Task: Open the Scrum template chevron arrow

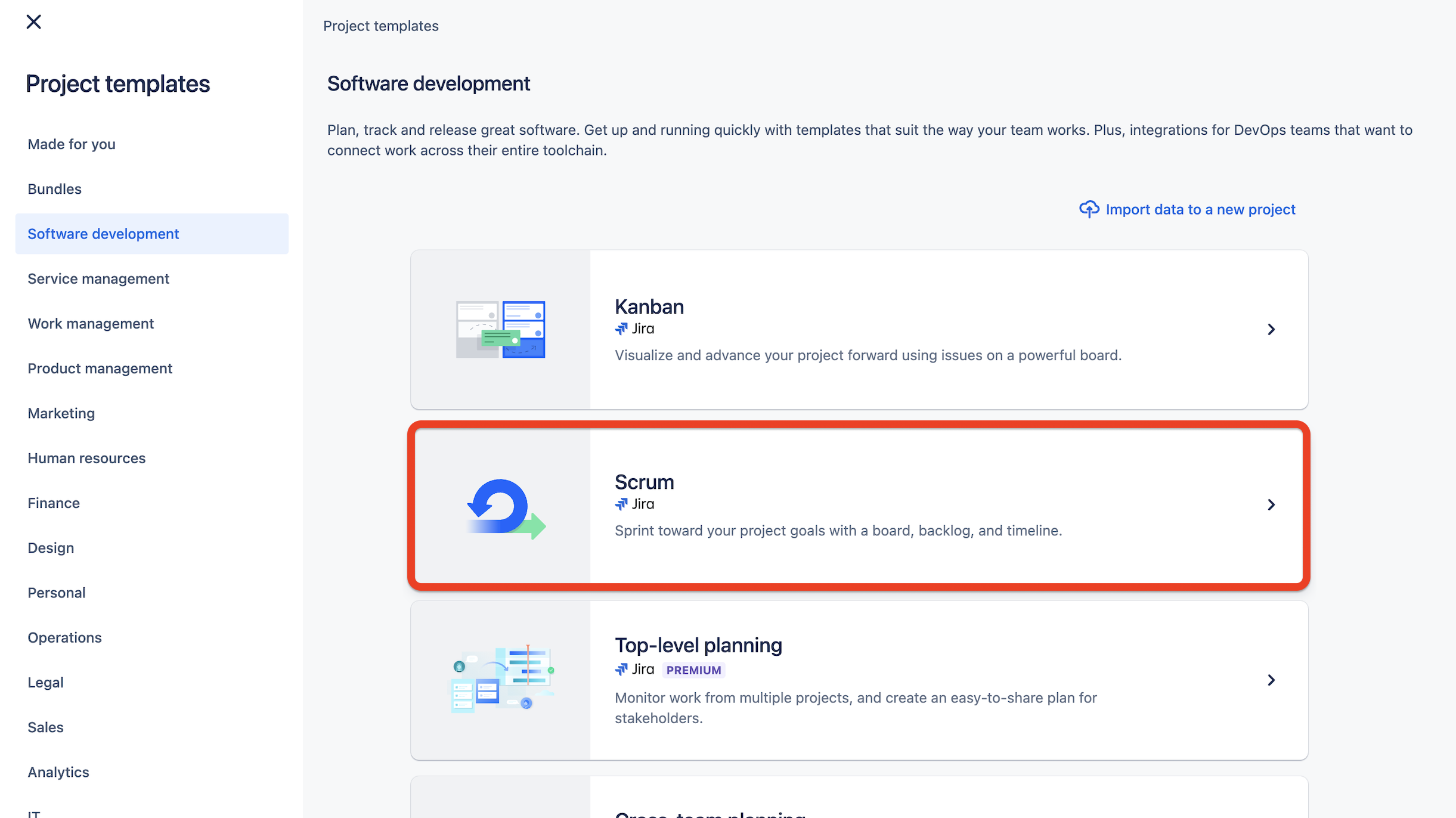Action: (x=1271, y=505)
